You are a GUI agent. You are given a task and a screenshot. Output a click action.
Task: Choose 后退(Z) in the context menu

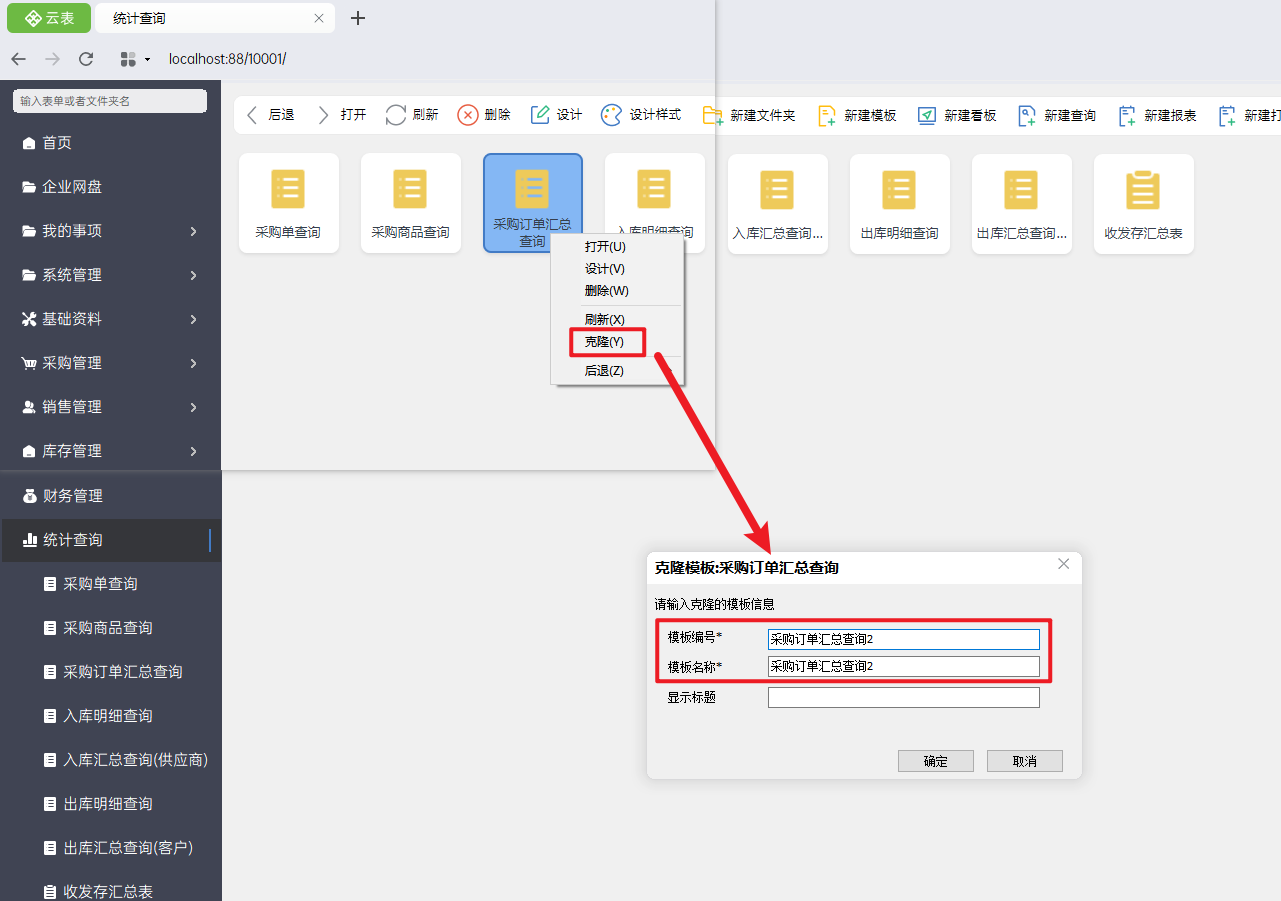pyautogui.click(x=604, y=370)
